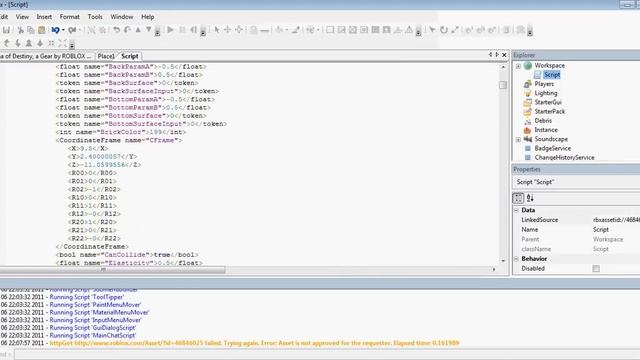Select StarterPack in the Explorer tree
This screenshot has height=360, width=640.
click(x=549, y=111)
